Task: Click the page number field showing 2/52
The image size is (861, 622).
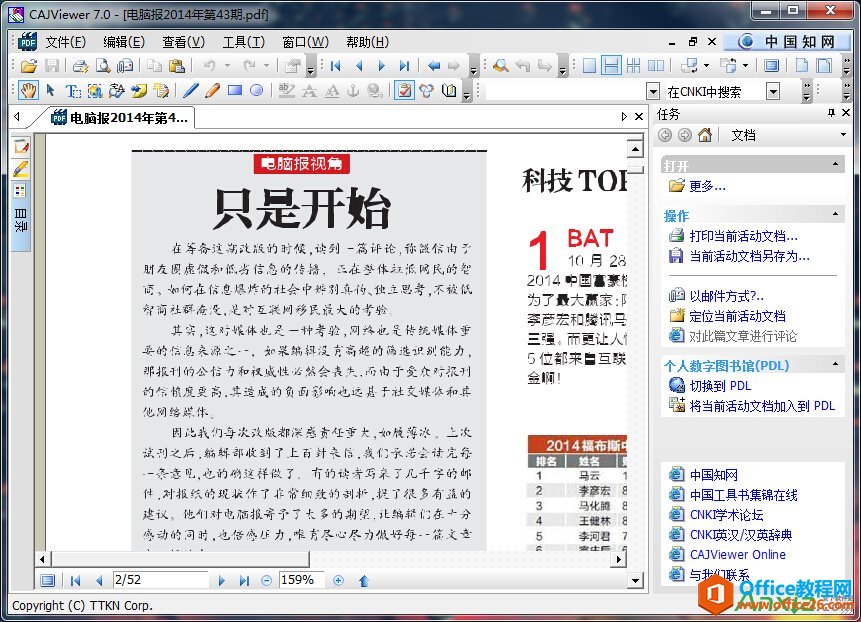Action: click(x=155, y=580)
